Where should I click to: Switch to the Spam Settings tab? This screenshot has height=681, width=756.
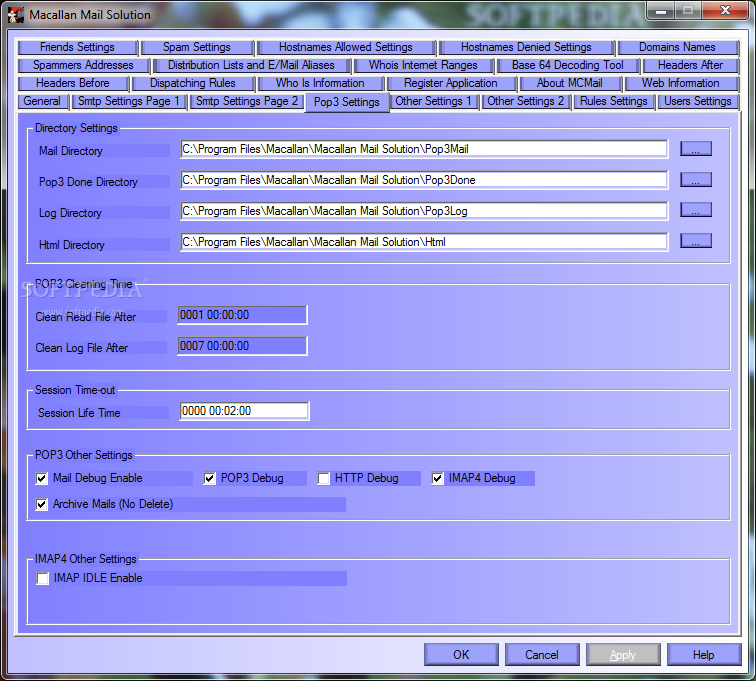tap(197, 47)
